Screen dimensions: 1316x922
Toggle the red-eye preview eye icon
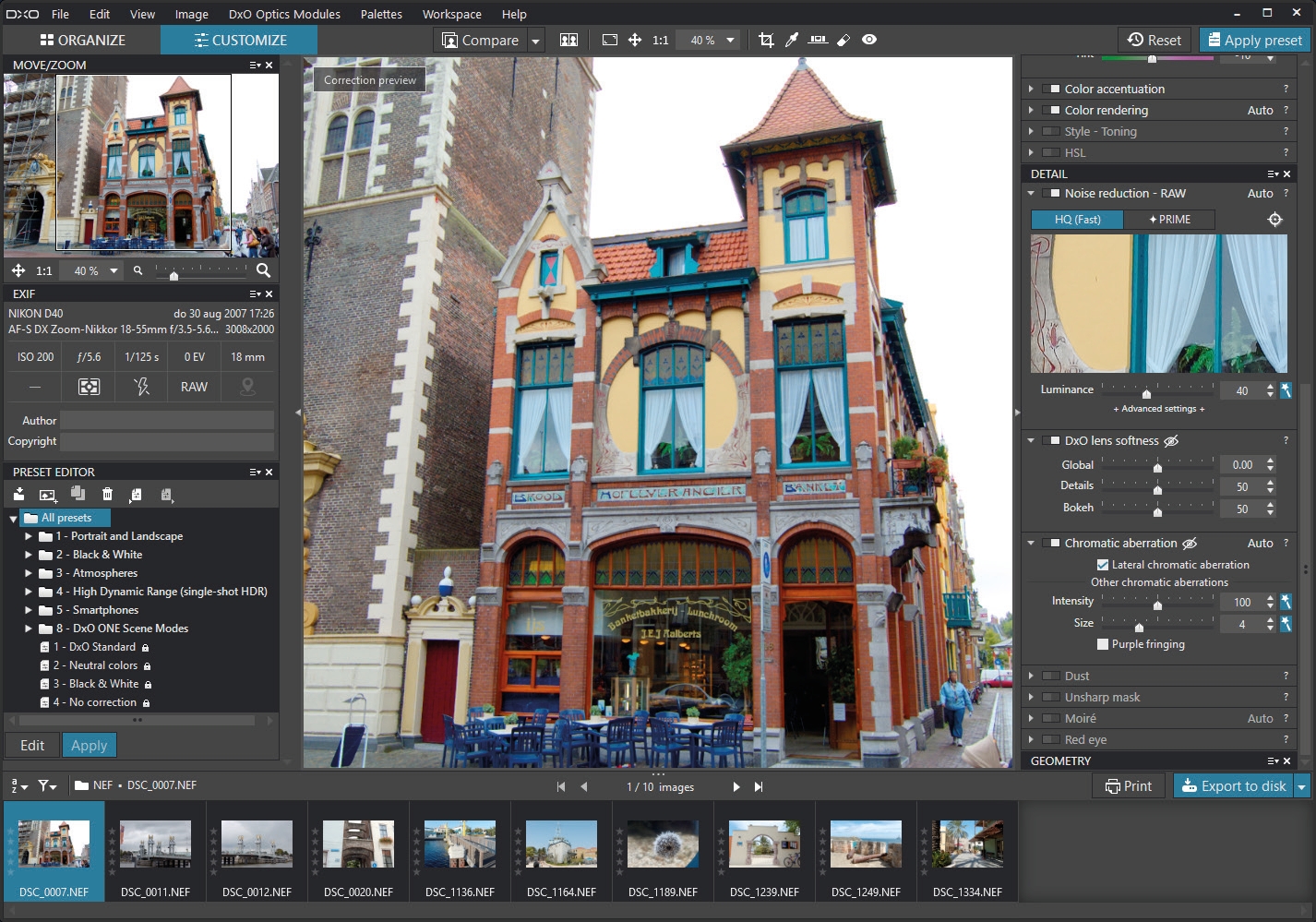[869, 40]
